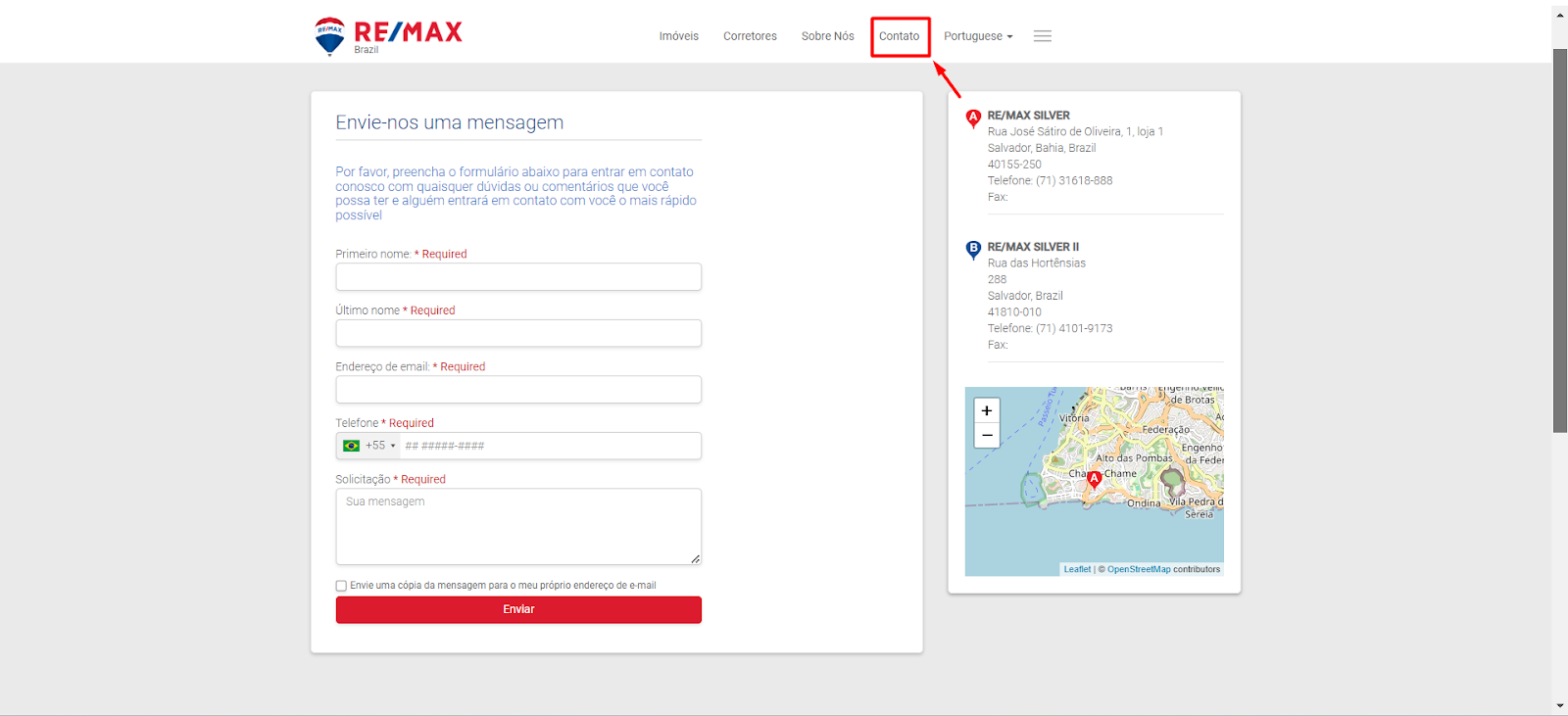Click the blue marker B beside RE/MAX SILVER II
This screenshot has width=1568, height=716.
(973, 250)
